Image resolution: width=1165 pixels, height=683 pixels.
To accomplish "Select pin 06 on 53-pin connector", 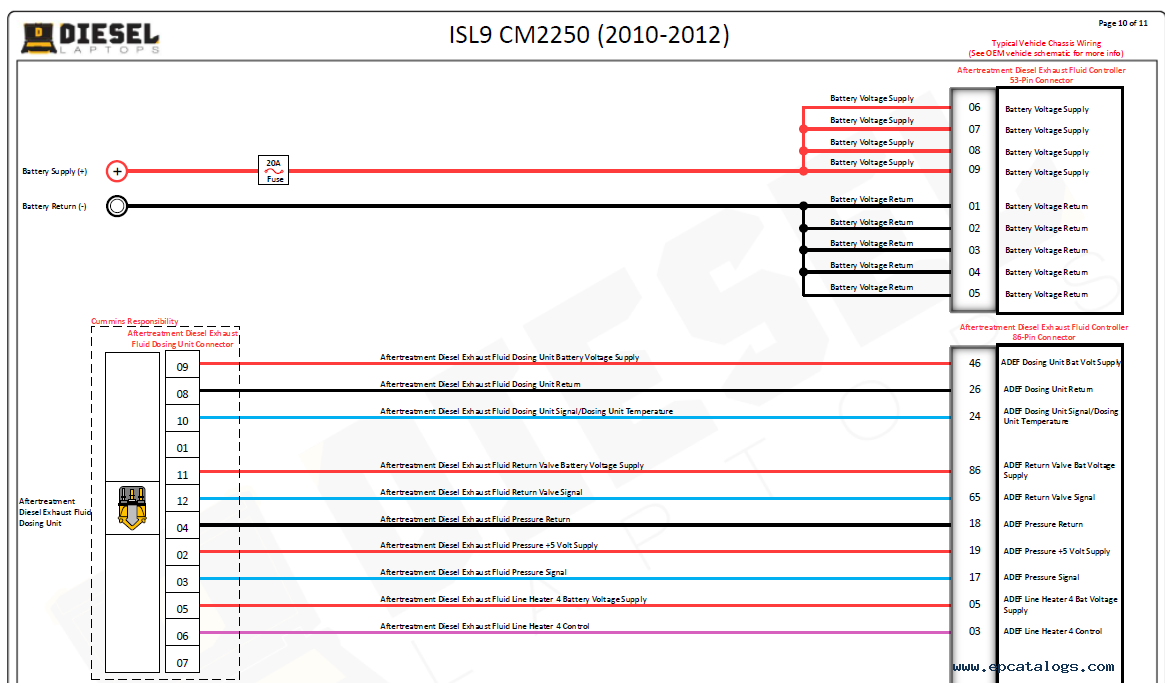I will (x=974, y=108).
